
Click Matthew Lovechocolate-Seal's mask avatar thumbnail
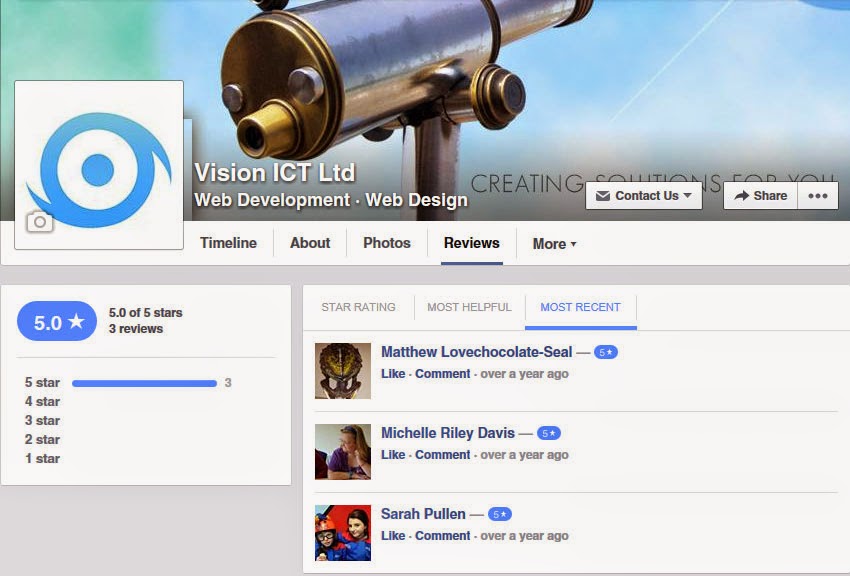coord(343,371)
